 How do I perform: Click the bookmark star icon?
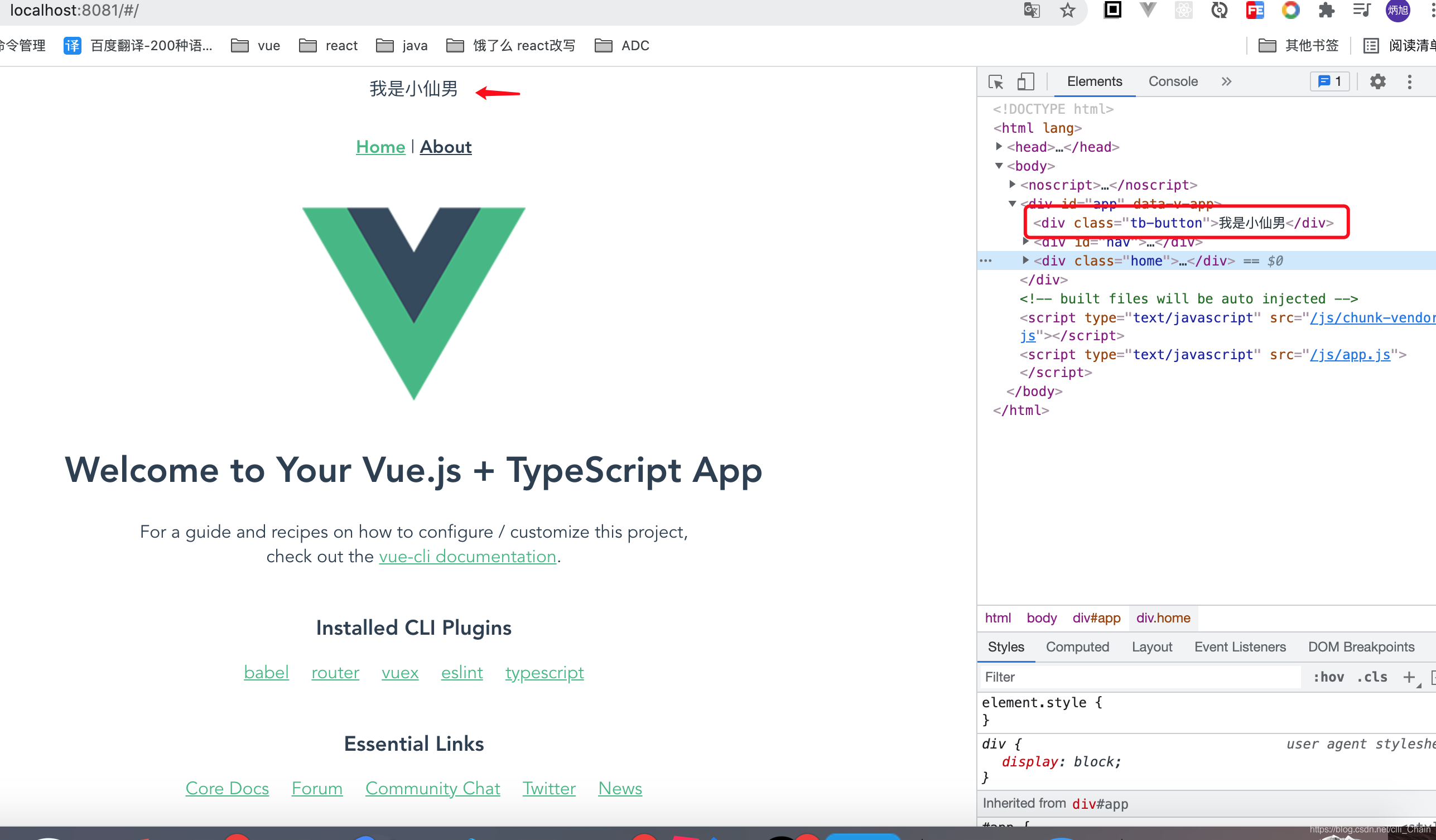(1067, 11)
